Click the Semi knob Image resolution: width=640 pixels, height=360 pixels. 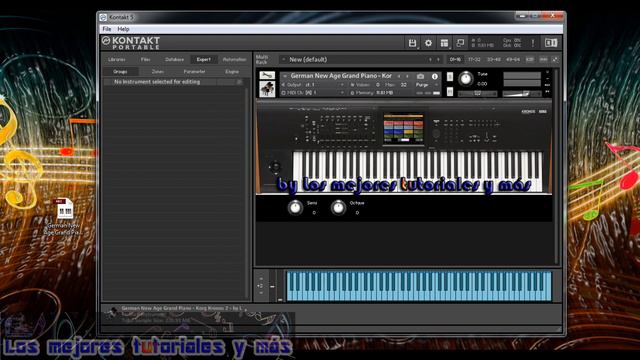(295, 207)
